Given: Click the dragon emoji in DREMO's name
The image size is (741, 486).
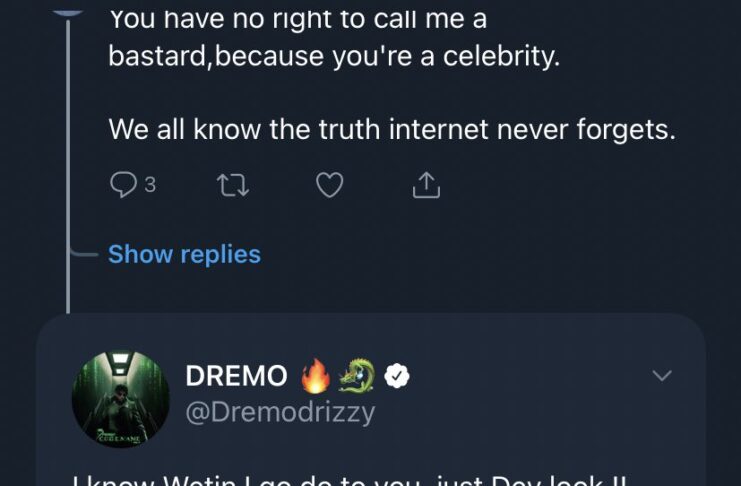Looking at the screenshot, I should (356, 376).
